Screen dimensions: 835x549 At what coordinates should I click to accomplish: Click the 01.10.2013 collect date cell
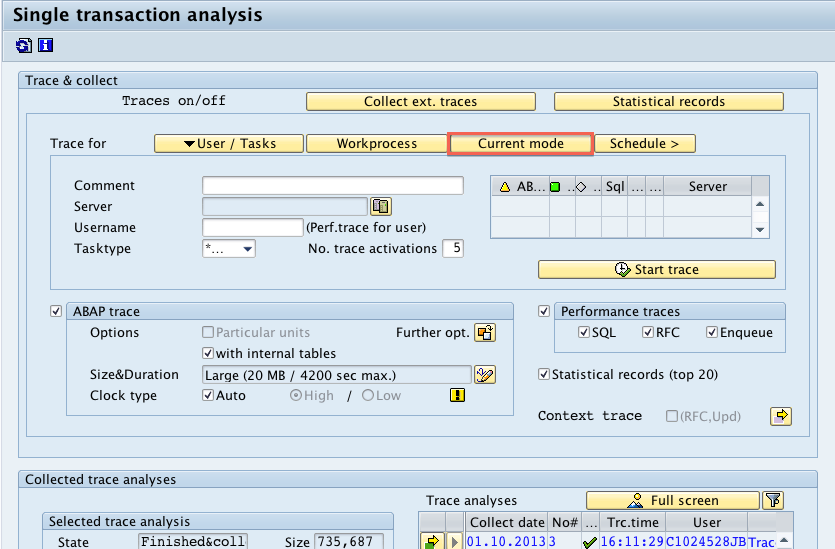pyautogui.click(x=506, y=542)
